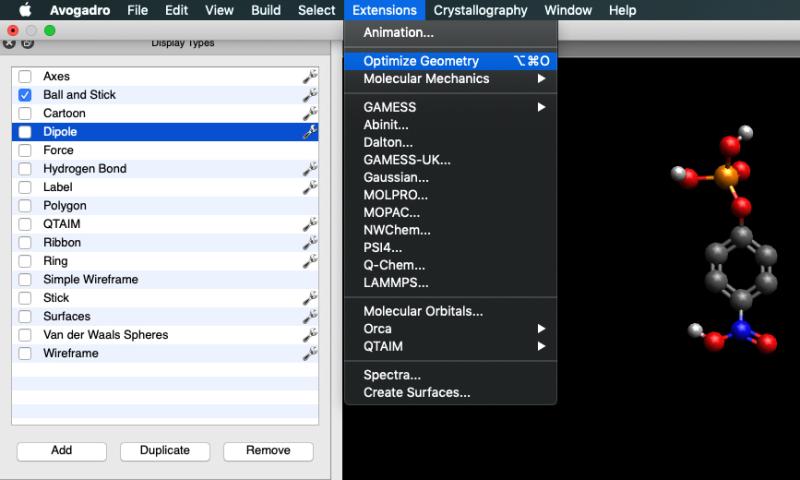The width and height of the screenshot is (800, 480).
Task: Click the orange phosphorus atom
Action: coord(726,178)
